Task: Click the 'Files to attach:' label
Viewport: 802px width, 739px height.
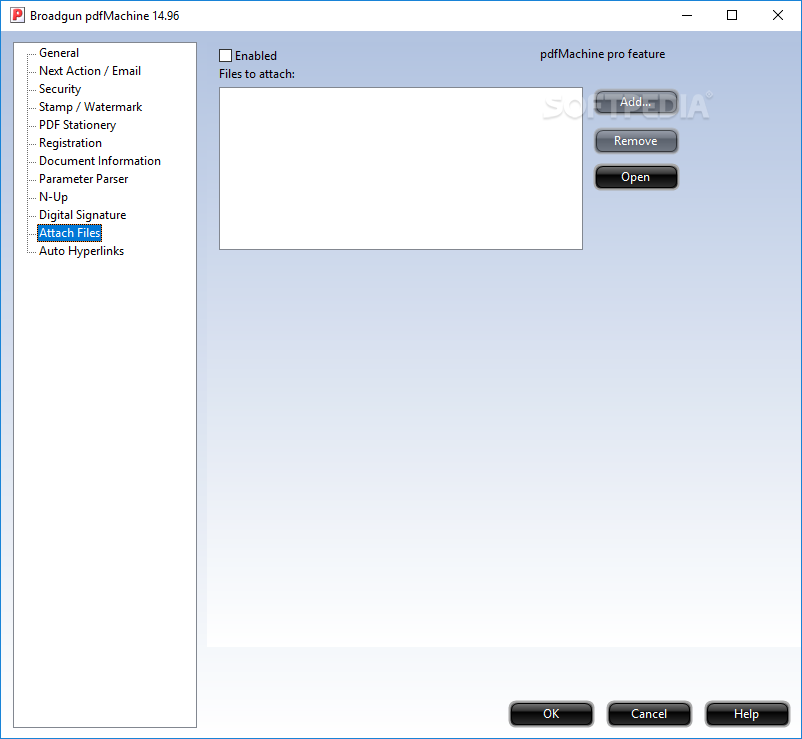Action: [x=257, y=74]
